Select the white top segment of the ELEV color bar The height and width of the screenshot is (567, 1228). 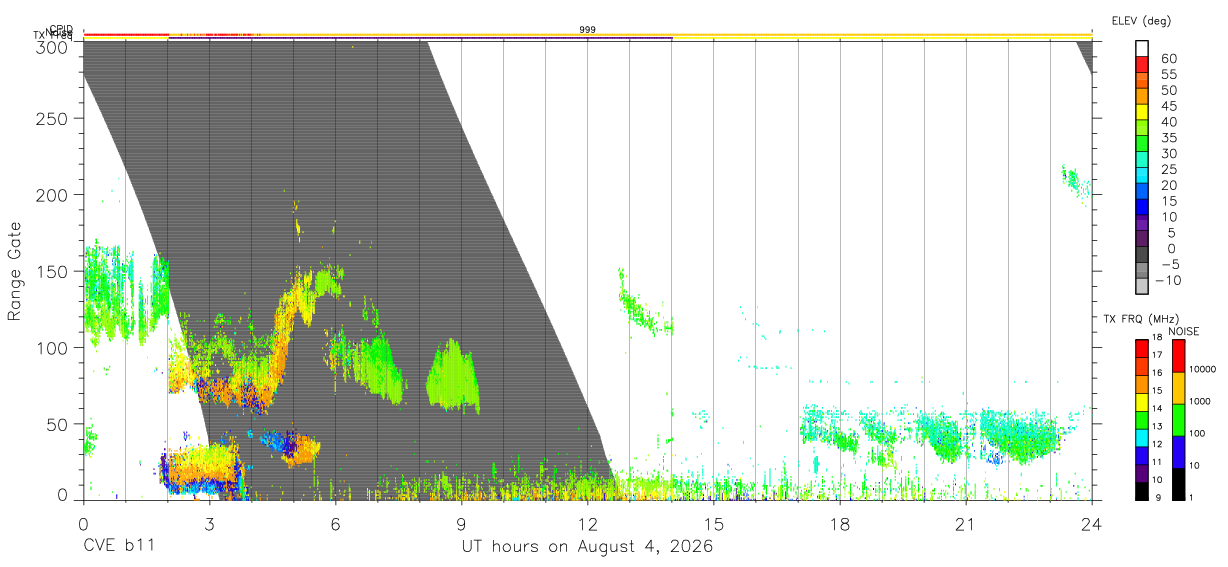(1142, 48)
